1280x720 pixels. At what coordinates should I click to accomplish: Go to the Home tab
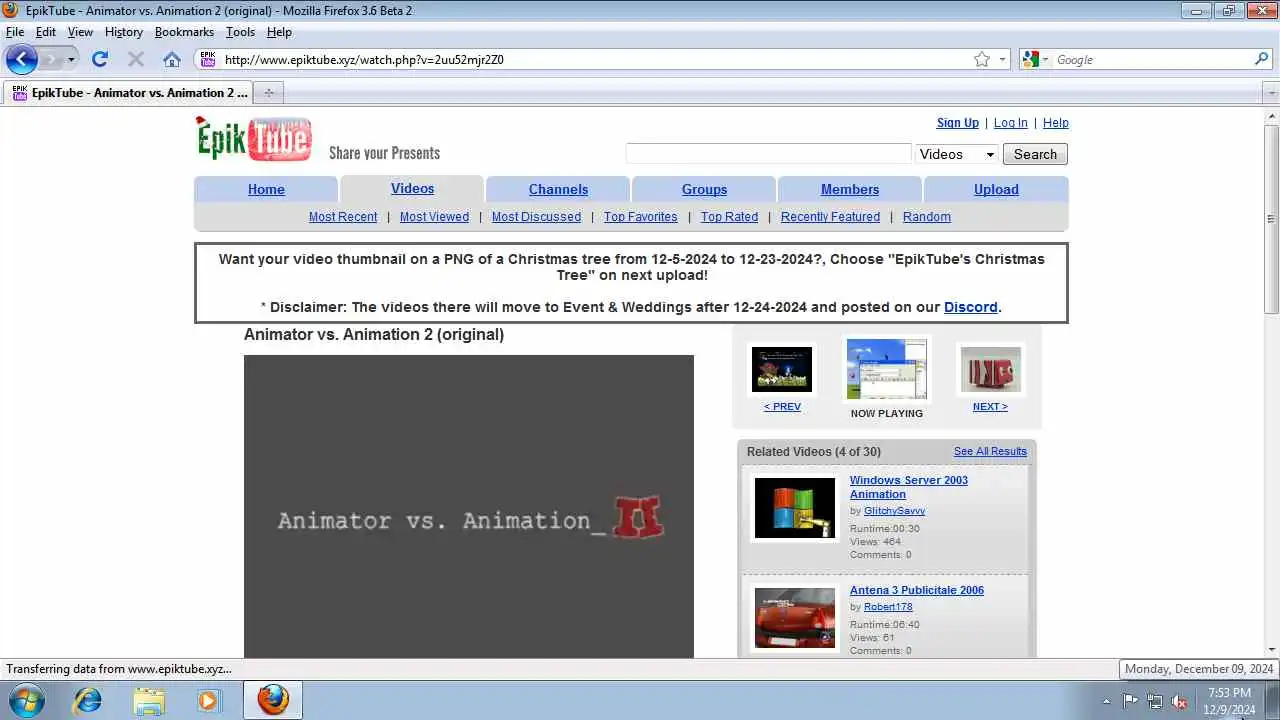266,189
